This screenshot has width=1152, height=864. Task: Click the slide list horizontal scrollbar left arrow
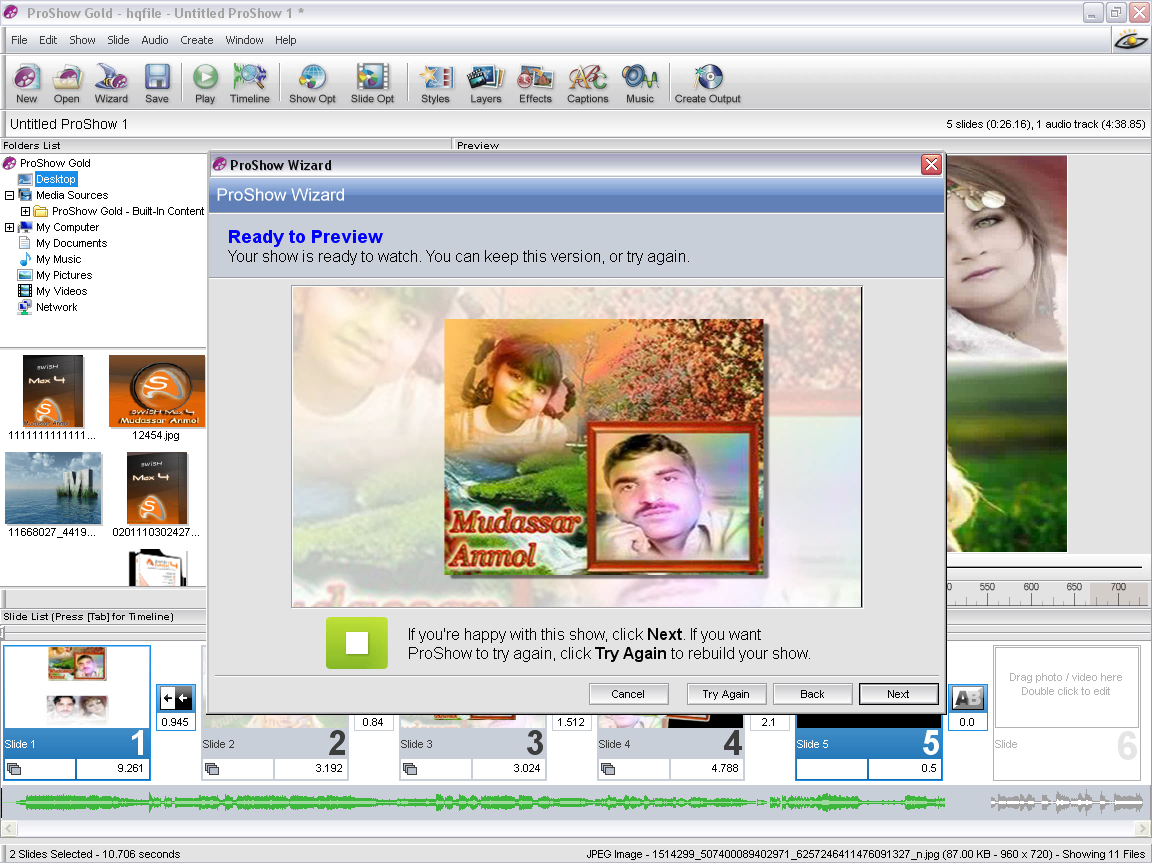pos(10,829)
